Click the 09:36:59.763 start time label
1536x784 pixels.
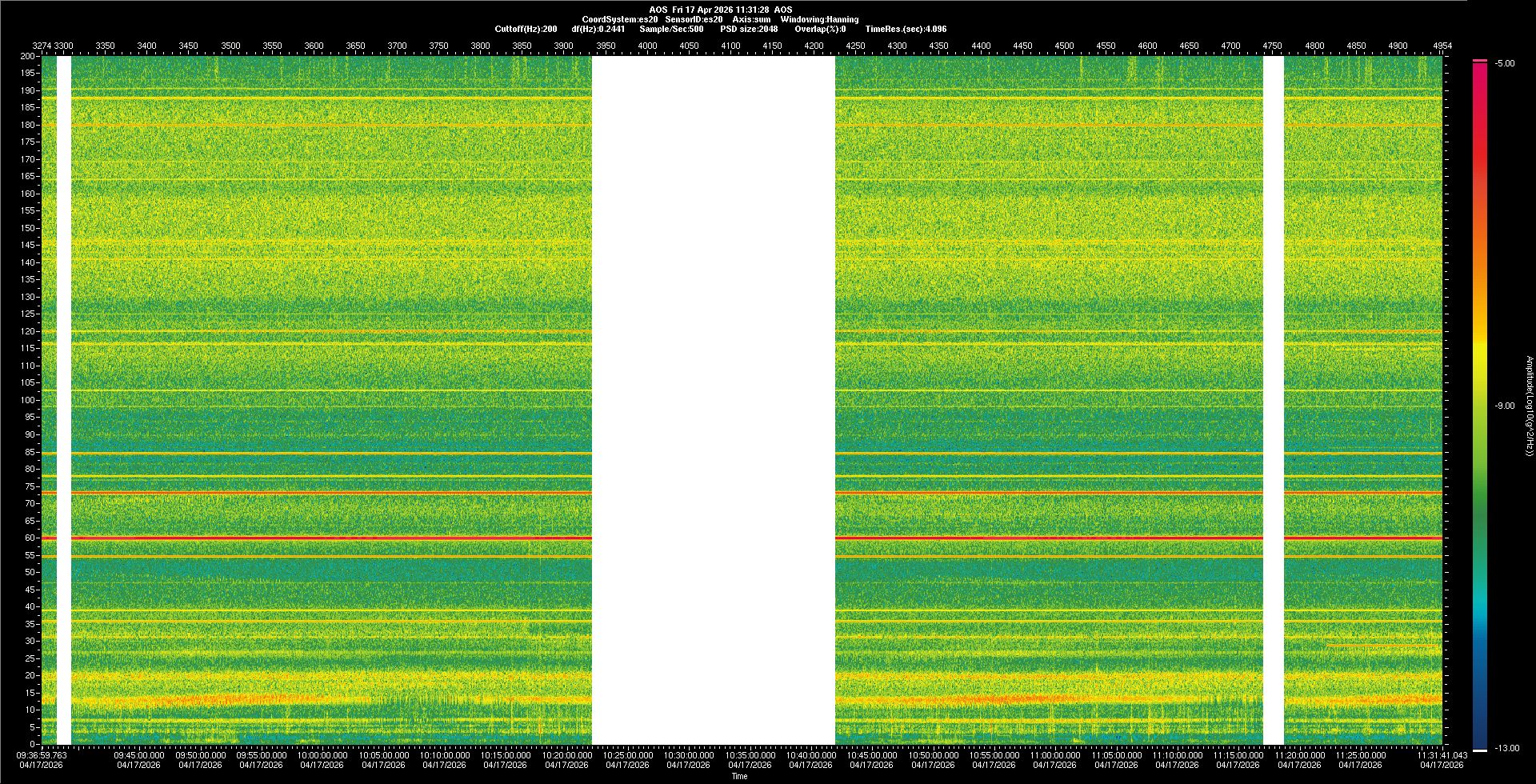tap(42, 755)
